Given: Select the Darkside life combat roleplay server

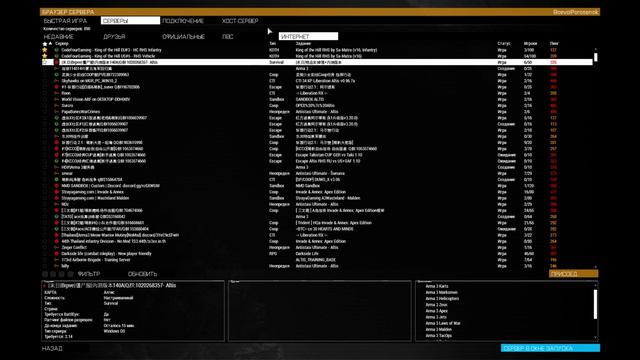Looking at the screenshot, I should tap(318, 253).
